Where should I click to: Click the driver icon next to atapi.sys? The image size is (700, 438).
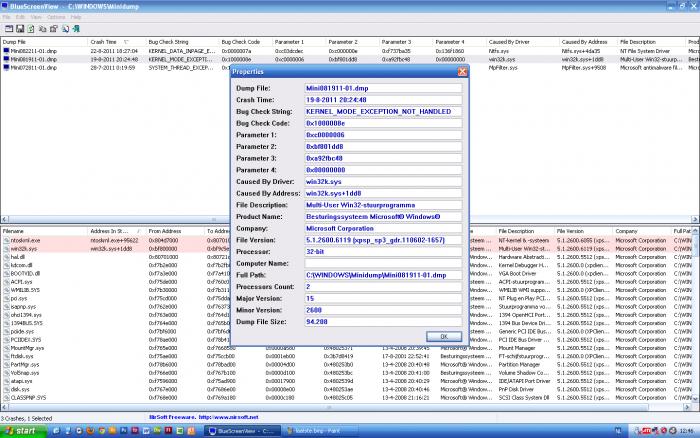6,381
